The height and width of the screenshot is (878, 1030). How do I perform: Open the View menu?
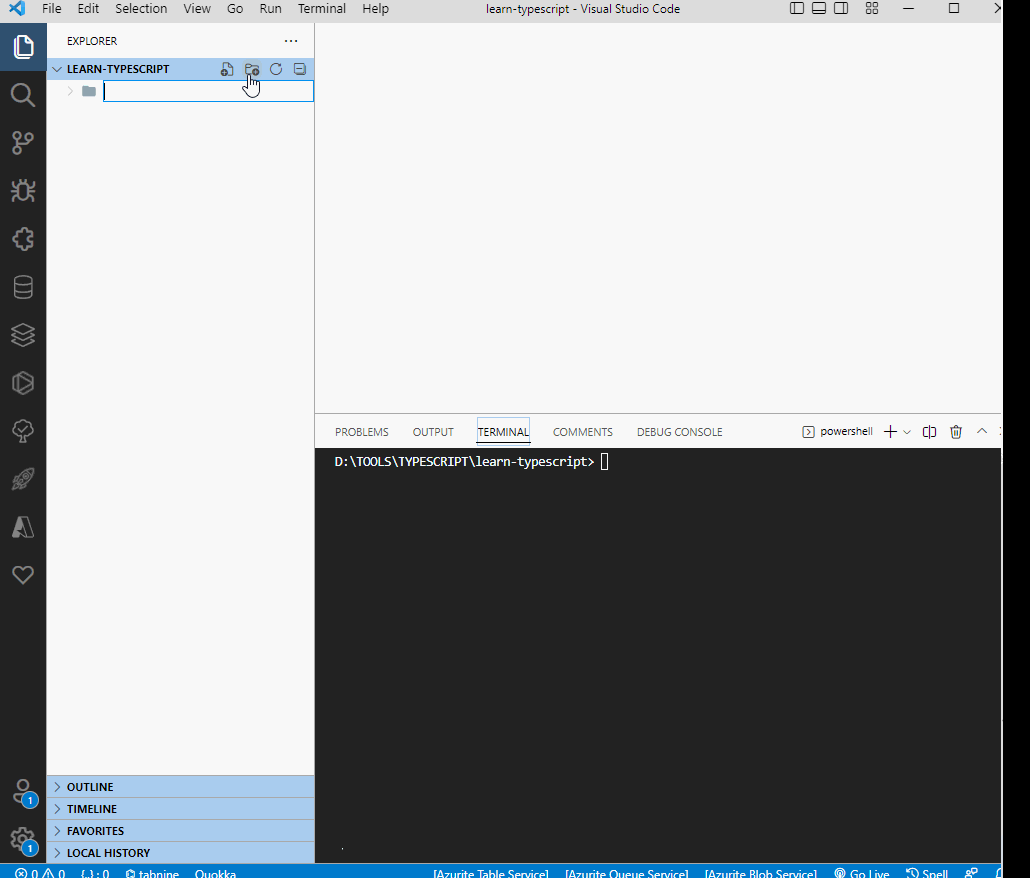click(197, 9)
